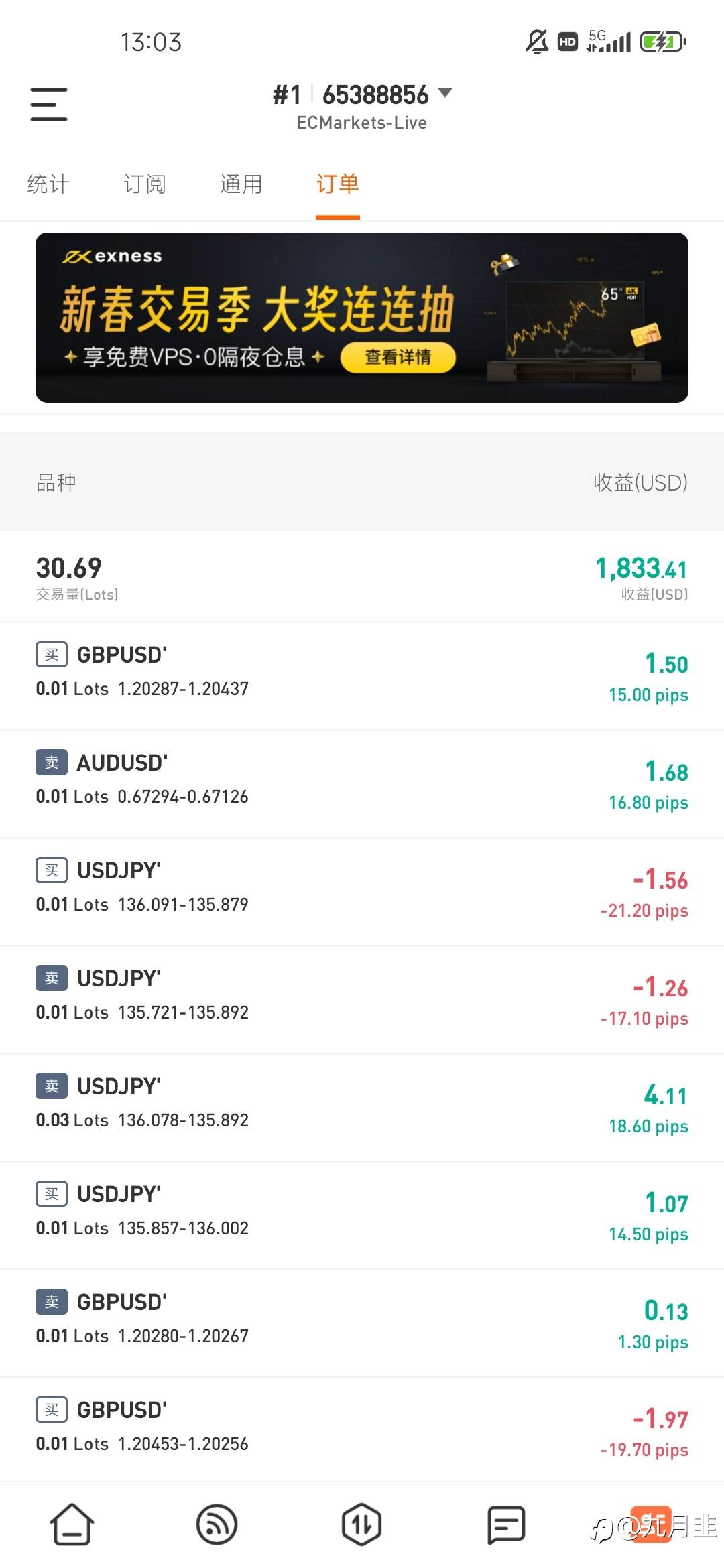The image size is (724, 1568).
Task: Switch to the 统计 tab
Action: pos(48,184)
